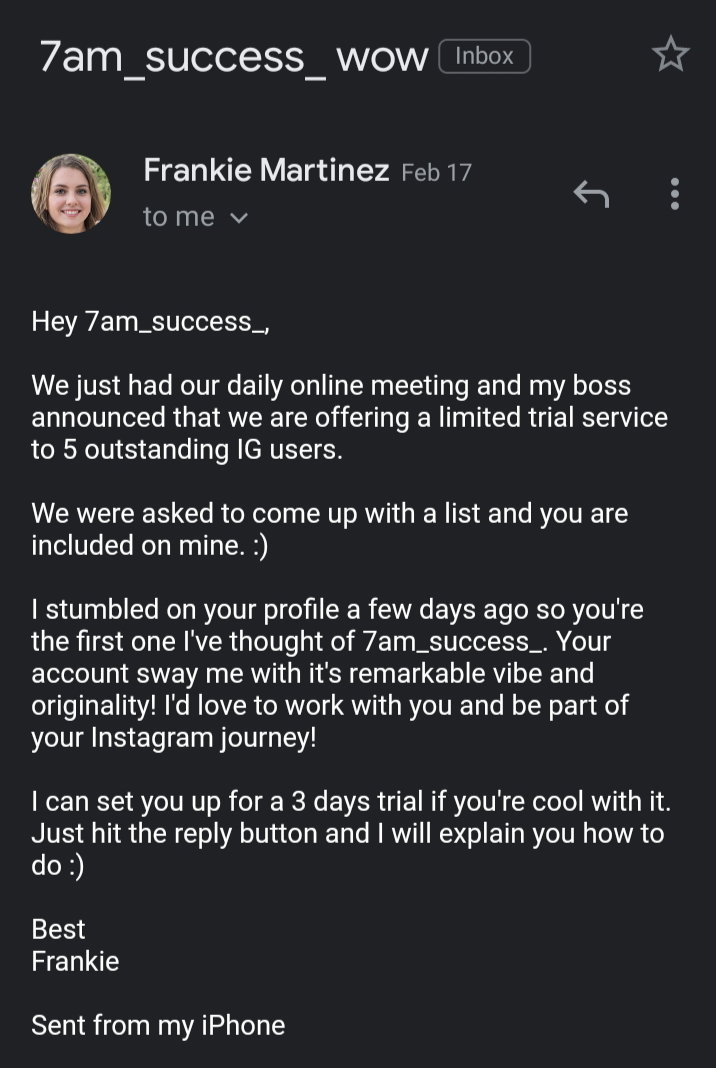Screen dimensions: 716x1068
Task: Tap the 'Sent from my iPhone' footer
Action: (158, 1026)
